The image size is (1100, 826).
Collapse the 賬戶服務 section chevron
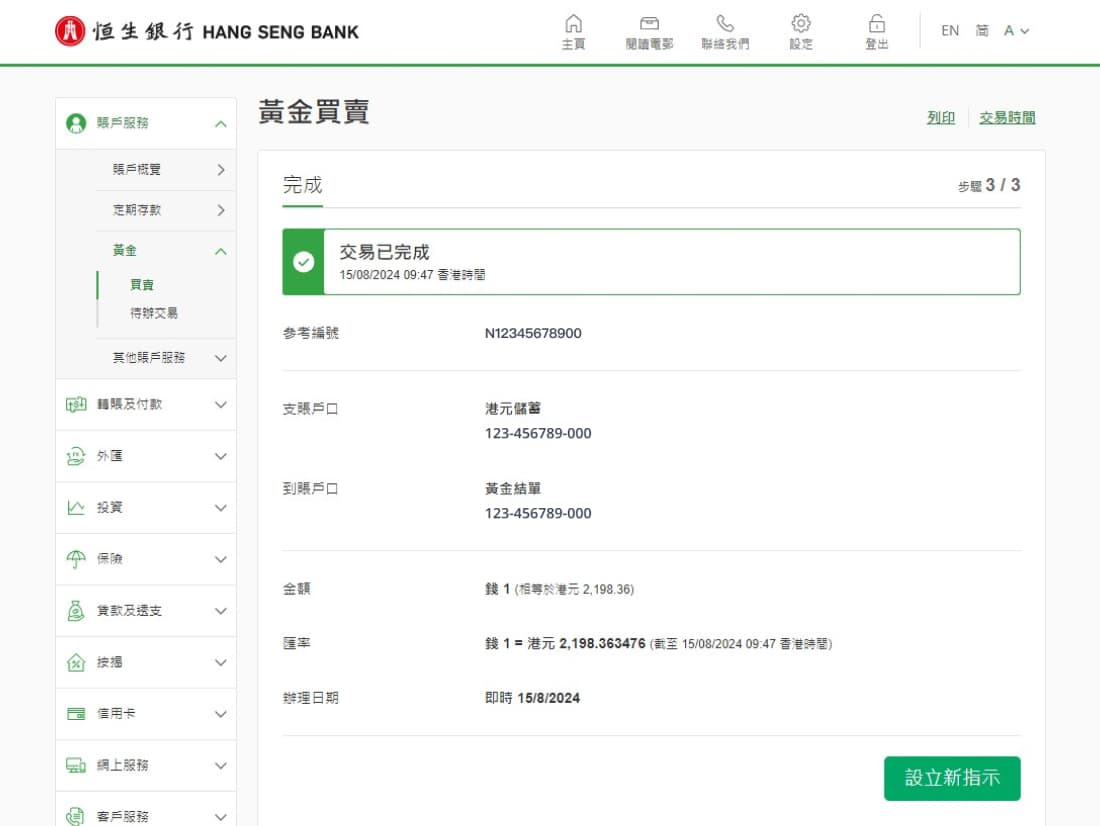[221, 124]
